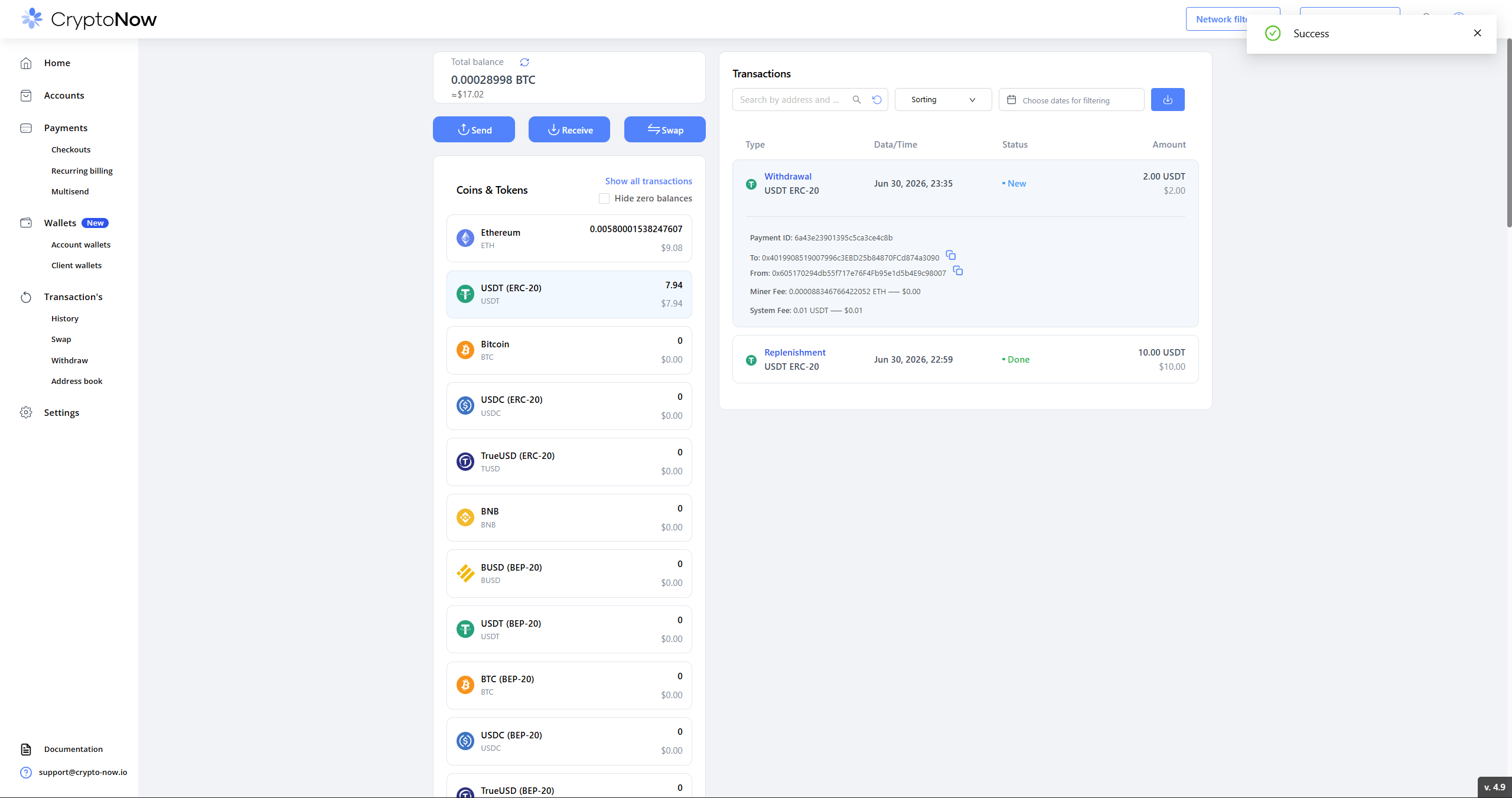Reset the transaction search with the refresh icon
The height and width of the screenshot is (798, 1512).
(x=877, y=100)
